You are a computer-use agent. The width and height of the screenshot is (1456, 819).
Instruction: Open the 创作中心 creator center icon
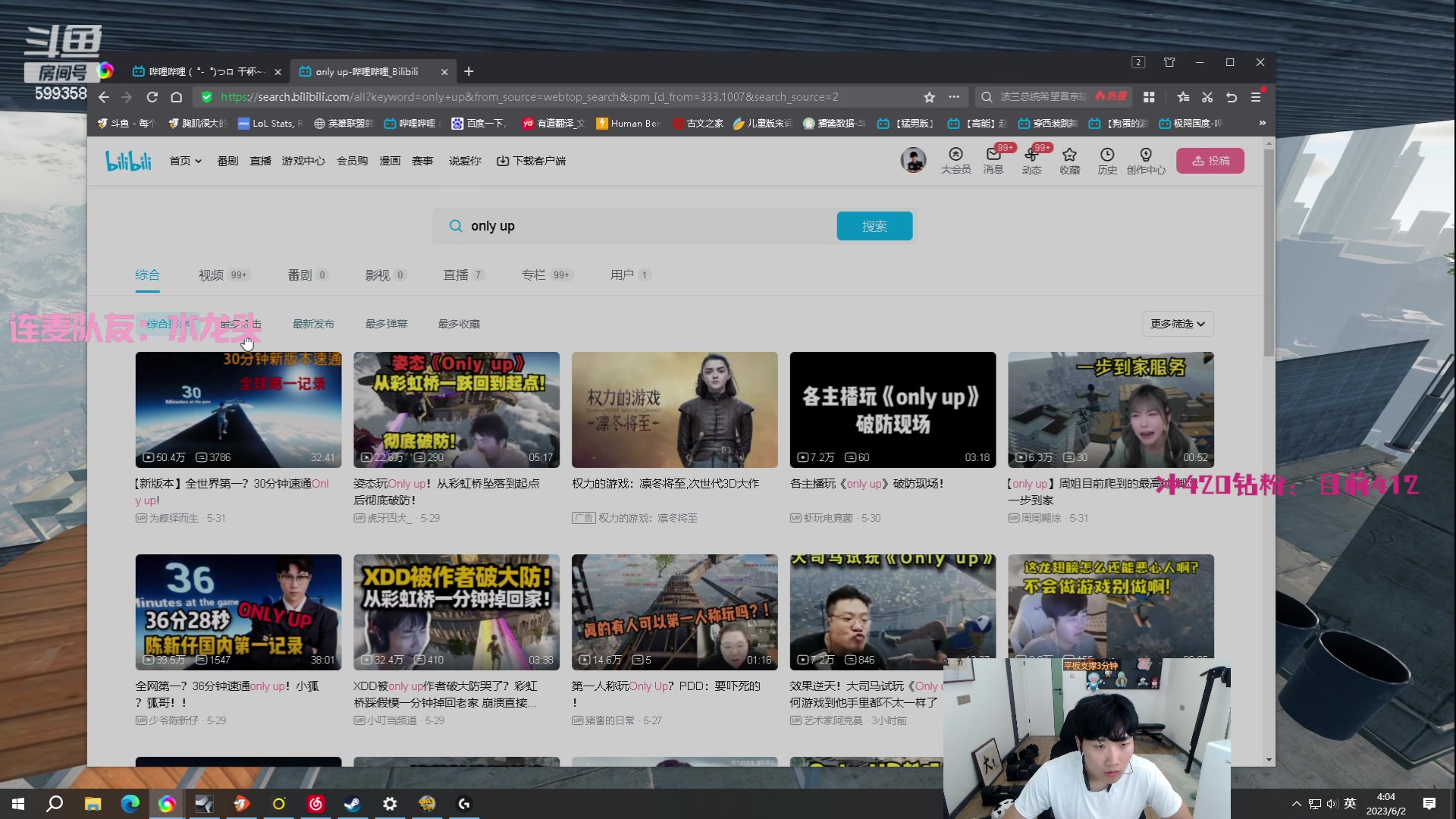coord(1146,161)
